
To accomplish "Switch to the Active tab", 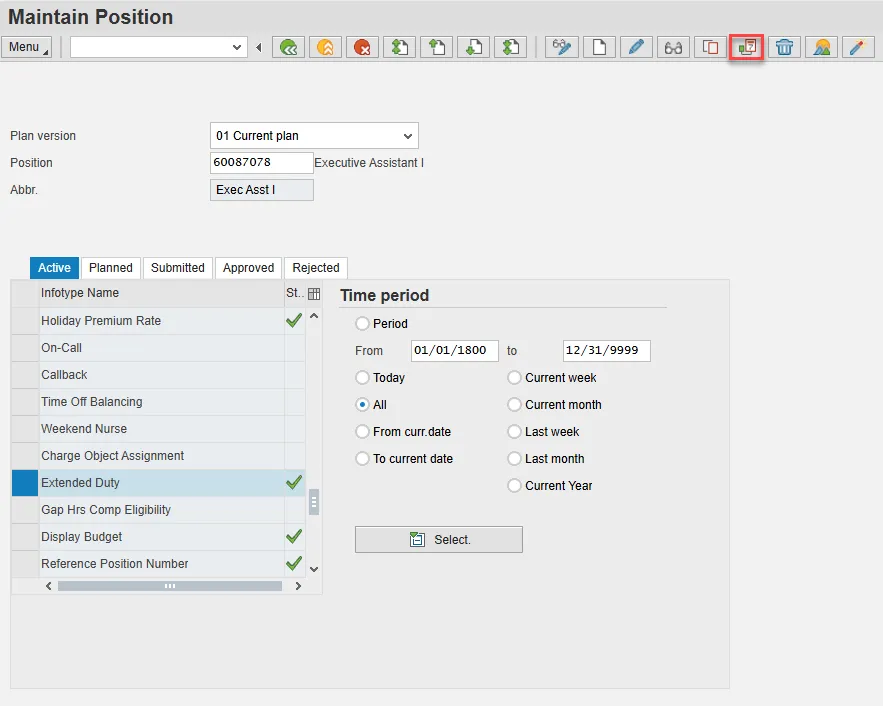I will click(54, 268).
